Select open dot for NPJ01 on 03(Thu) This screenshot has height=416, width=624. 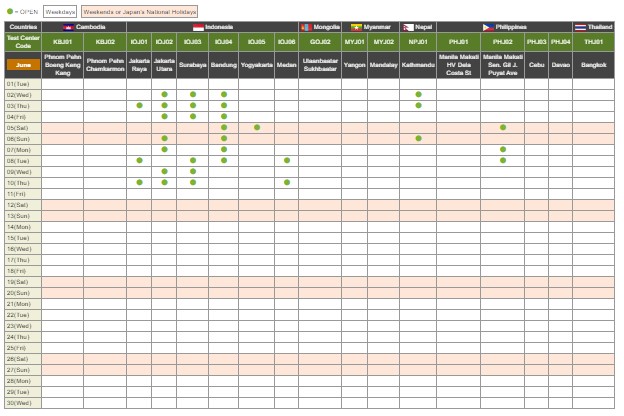point(418,105)
